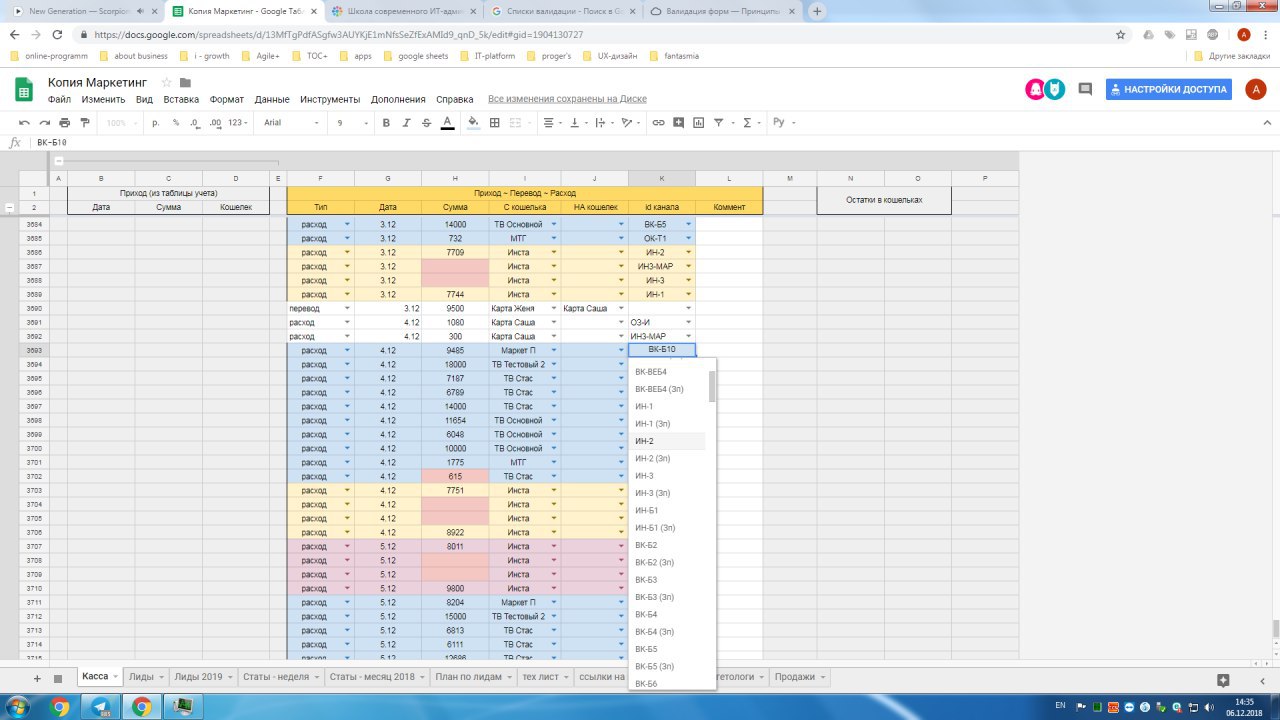Select the column K header
This screenshot has height=720, width=1280.
[x=661, y=178]
